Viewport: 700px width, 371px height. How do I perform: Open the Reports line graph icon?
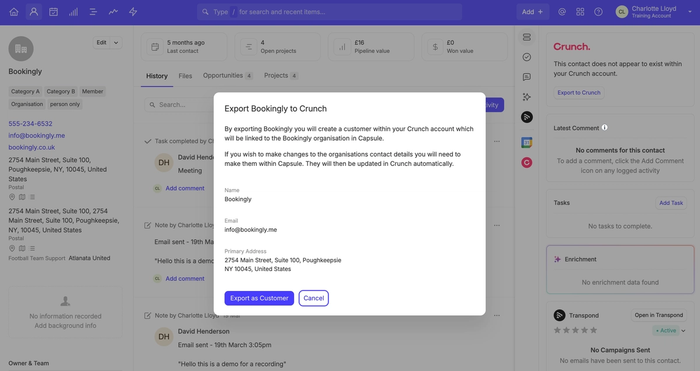113,12
